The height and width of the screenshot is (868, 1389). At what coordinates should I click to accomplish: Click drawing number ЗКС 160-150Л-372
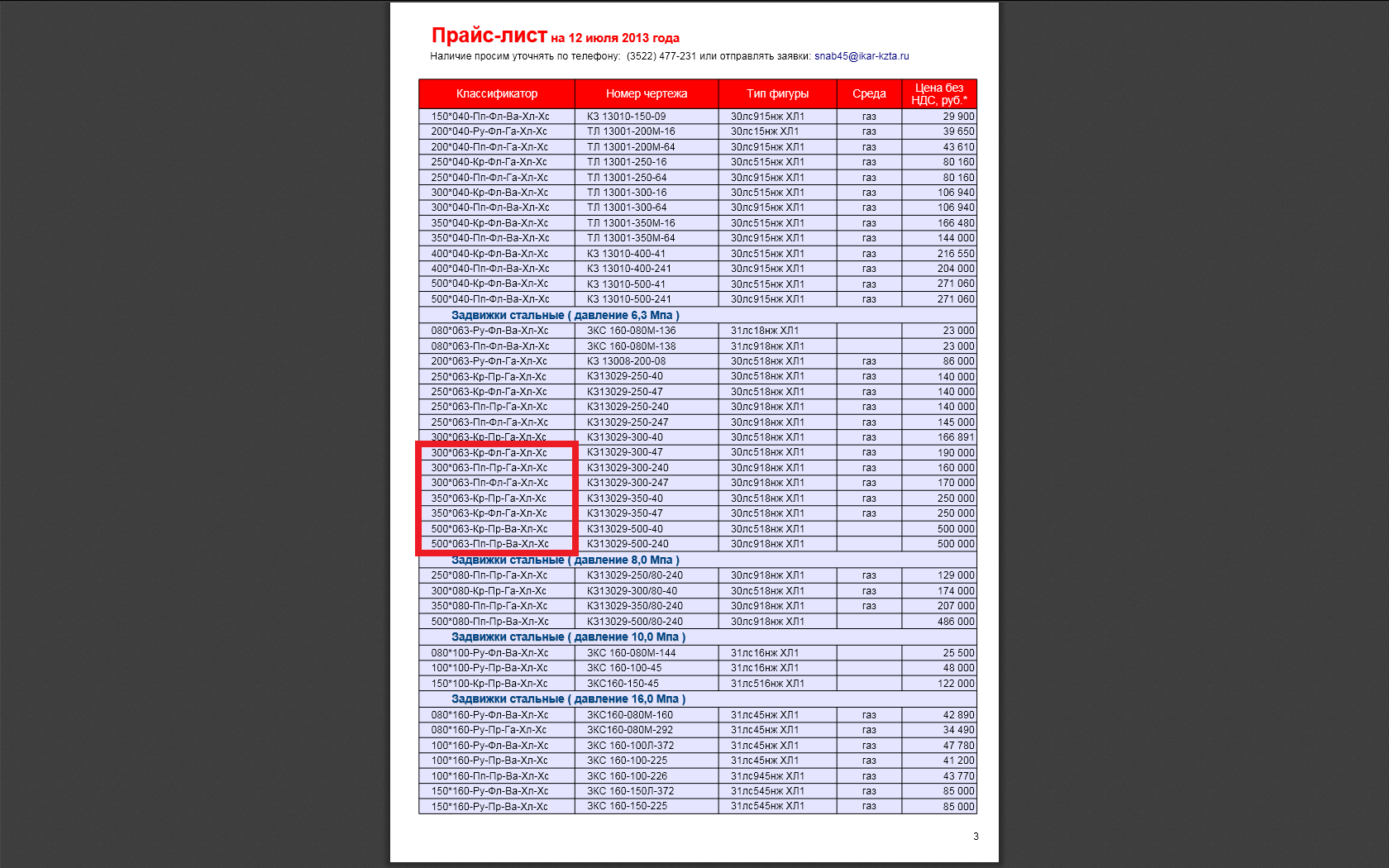(630, 791)
